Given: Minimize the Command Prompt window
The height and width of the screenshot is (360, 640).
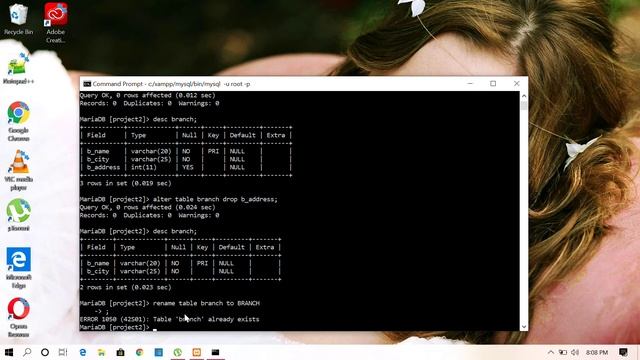Looking at the screenshot, I should (x=470, y=84).
